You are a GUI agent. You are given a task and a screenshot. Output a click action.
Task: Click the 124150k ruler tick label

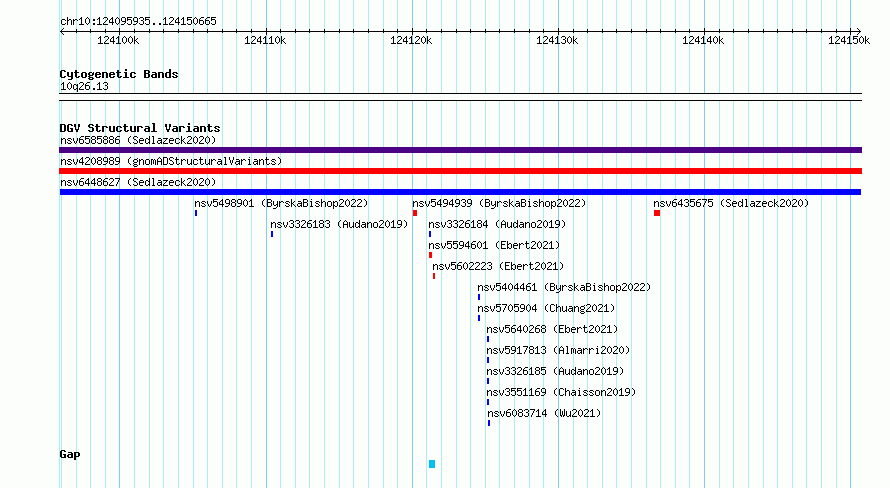(x=849, y=40)
